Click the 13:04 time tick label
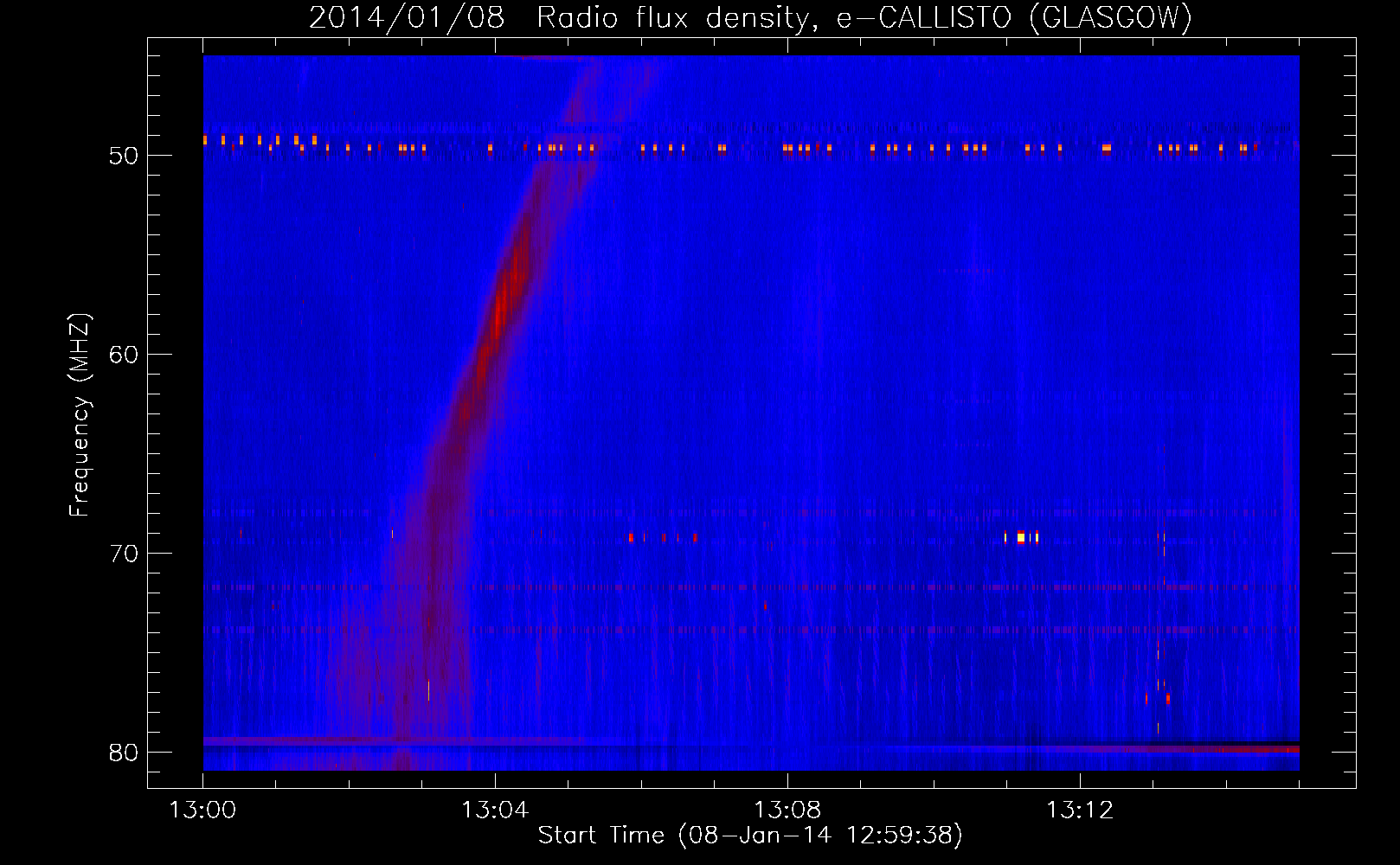 click(x=495, y=811)
